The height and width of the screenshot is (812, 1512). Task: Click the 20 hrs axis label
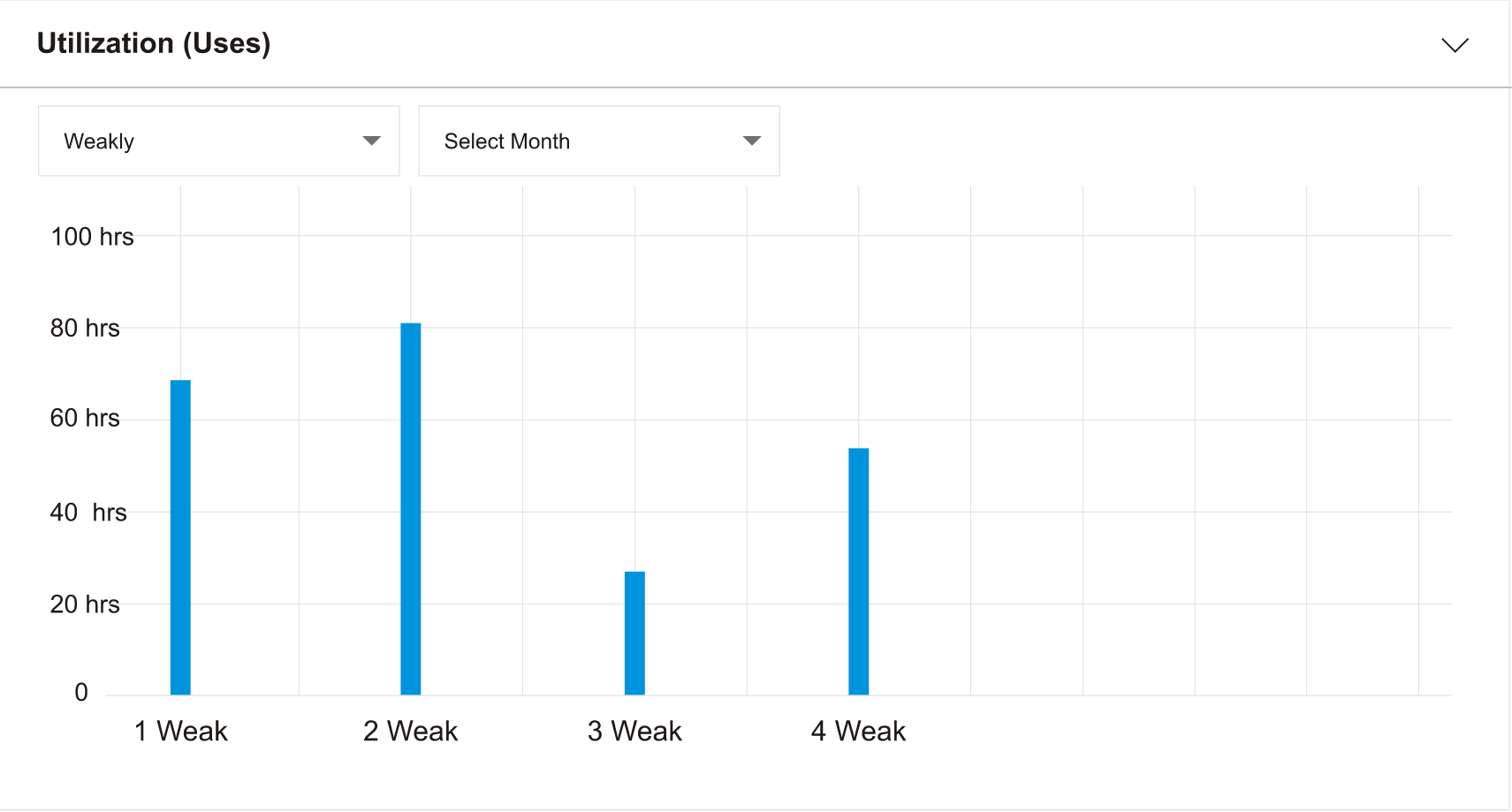[x=85, y=604]
